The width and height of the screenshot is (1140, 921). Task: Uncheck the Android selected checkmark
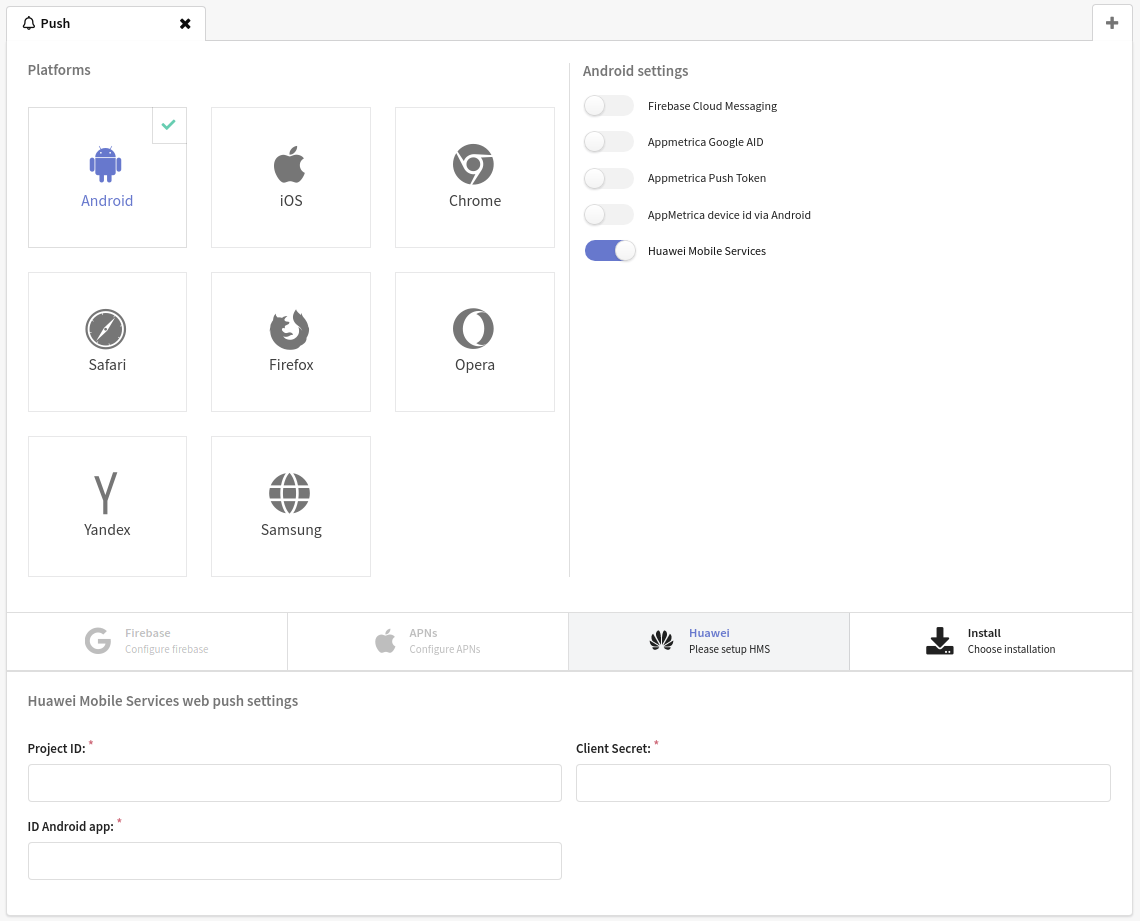point(169,125)
